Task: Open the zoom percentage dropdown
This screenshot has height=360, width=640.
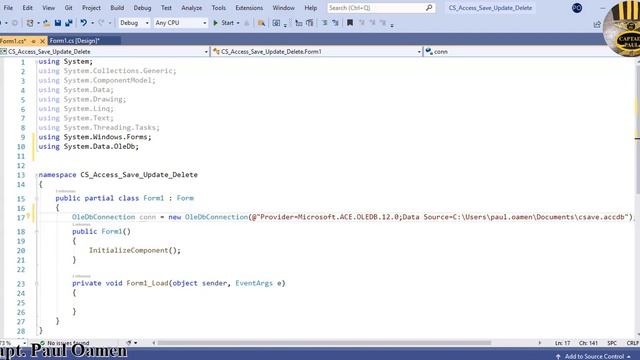Action: [x=24, y=343]
